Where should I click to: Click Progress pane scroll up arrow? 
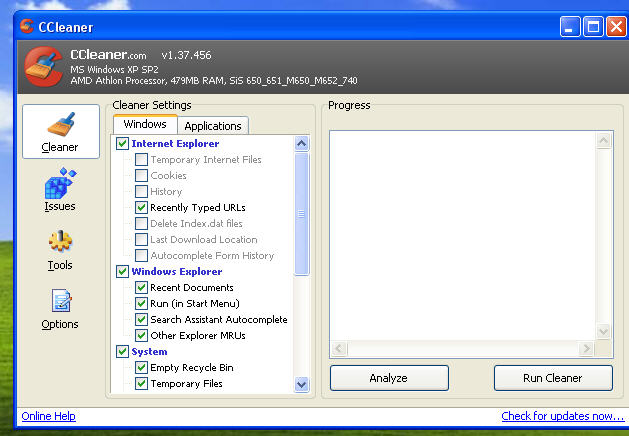pos(604,140)
